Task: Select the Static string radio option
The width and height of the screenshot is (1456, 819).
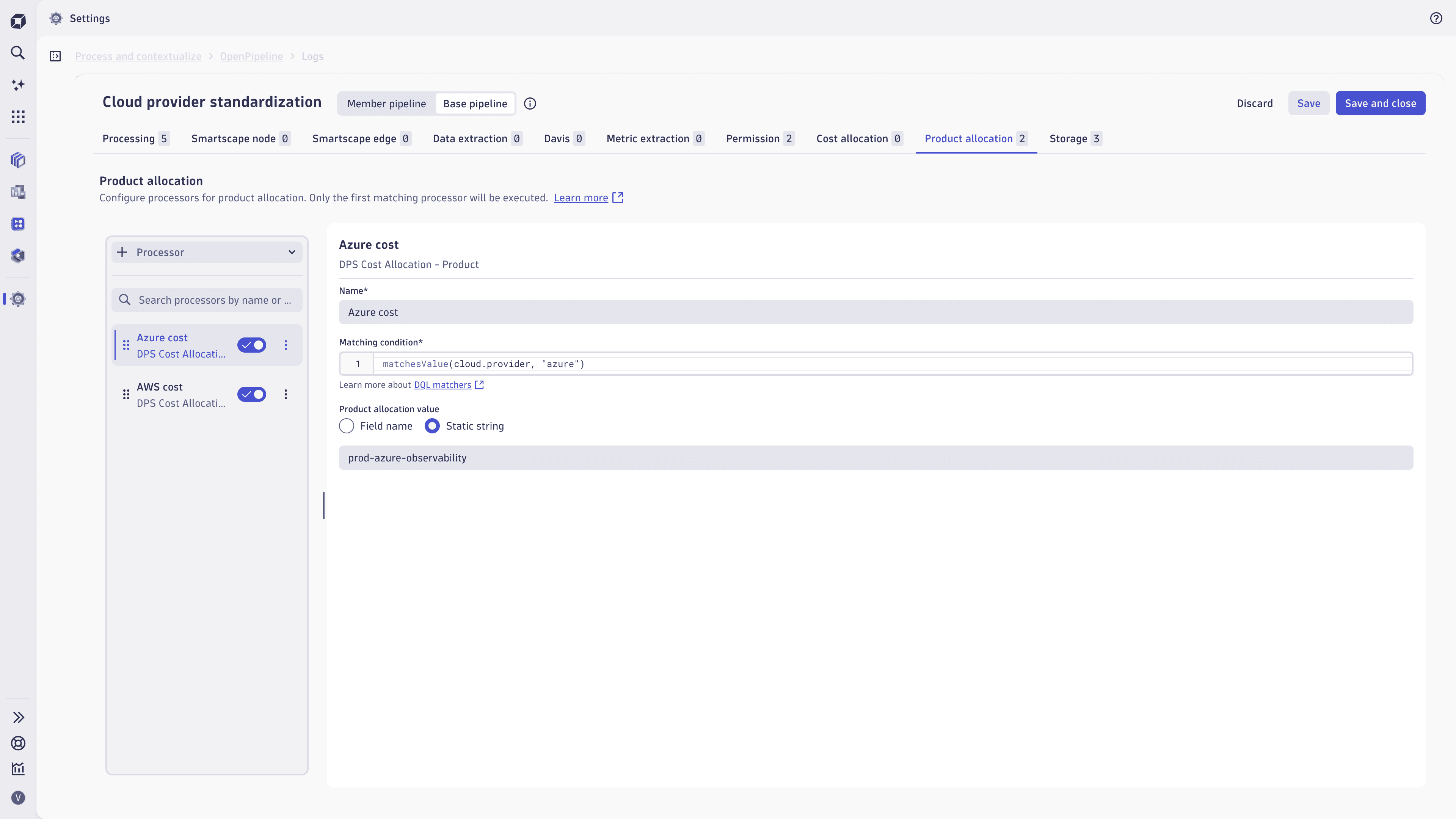Action: point(432,426)
